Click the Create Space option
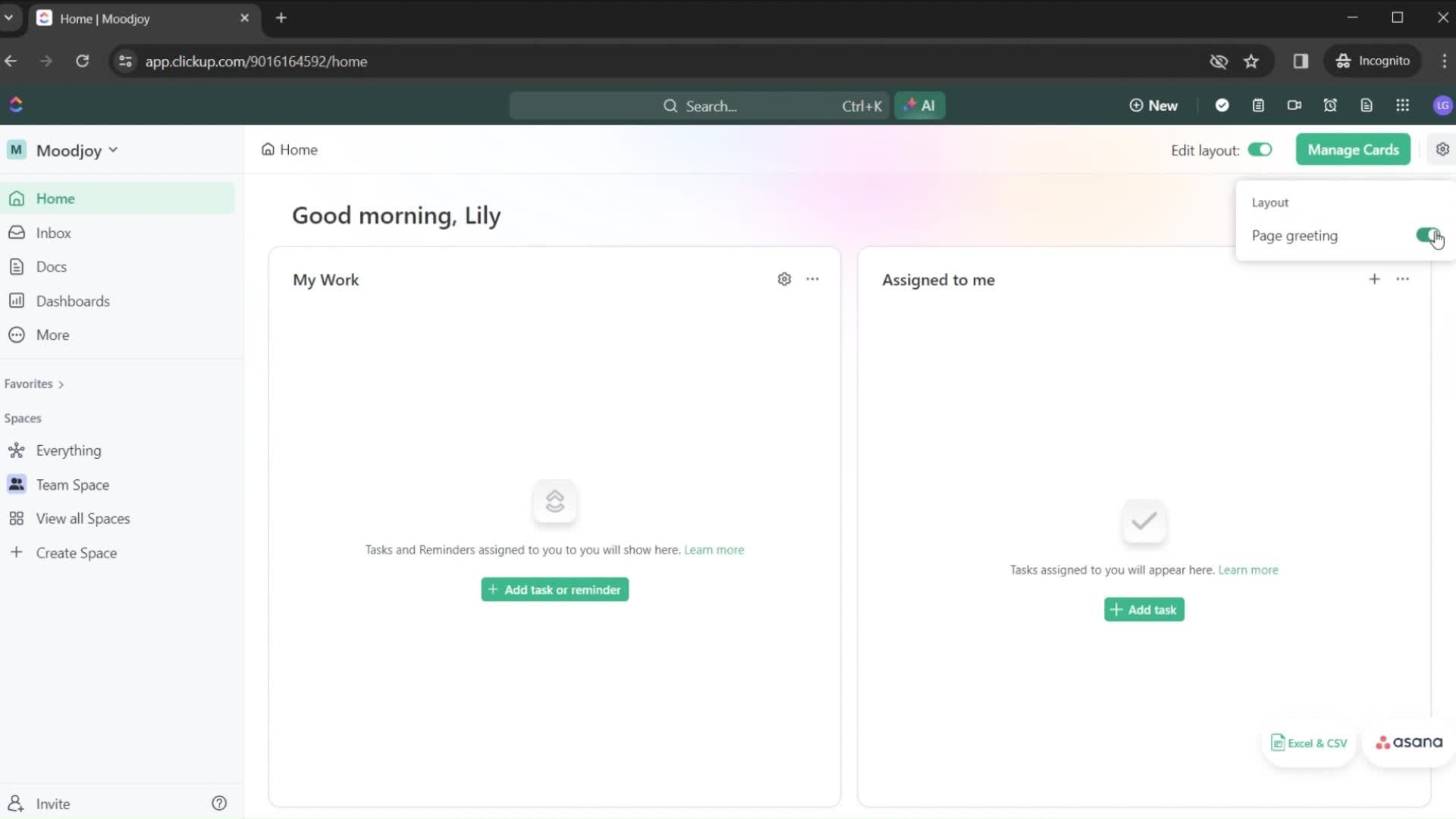Screen dimensions: 1456x819 point(76,553)
